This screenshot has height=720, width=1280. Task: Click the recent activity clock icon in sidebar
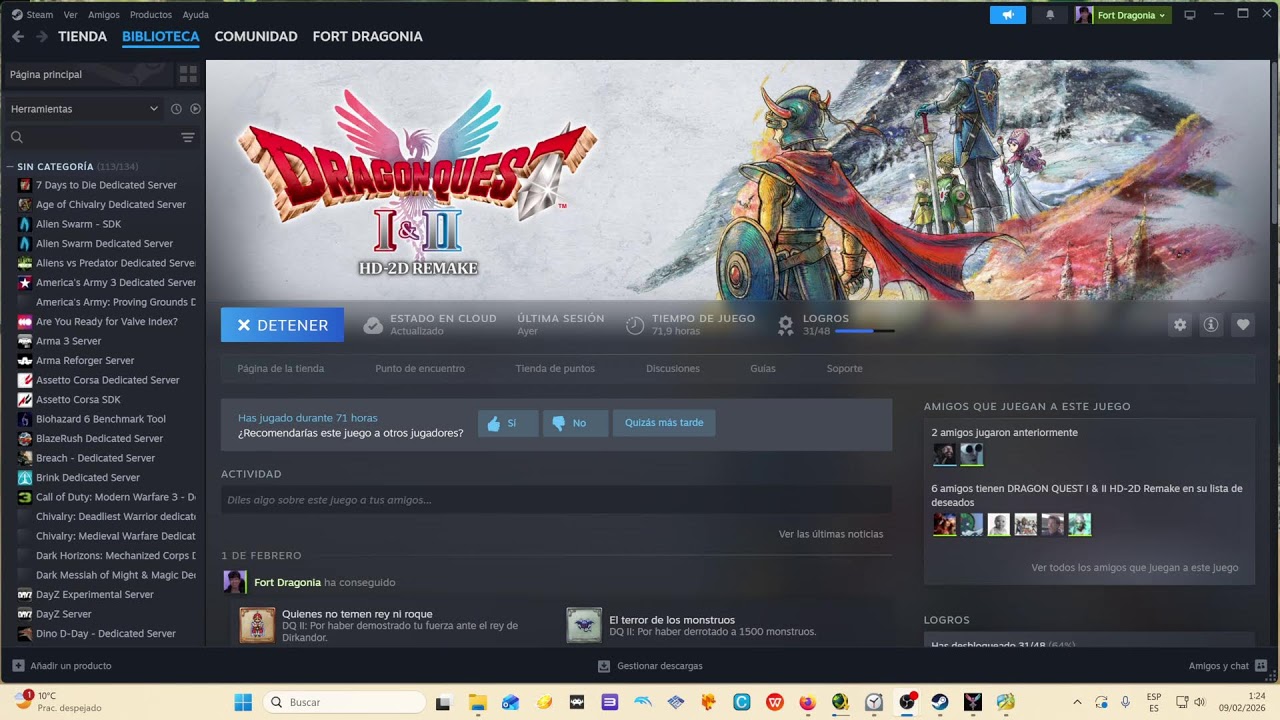(x=176, y=109)
